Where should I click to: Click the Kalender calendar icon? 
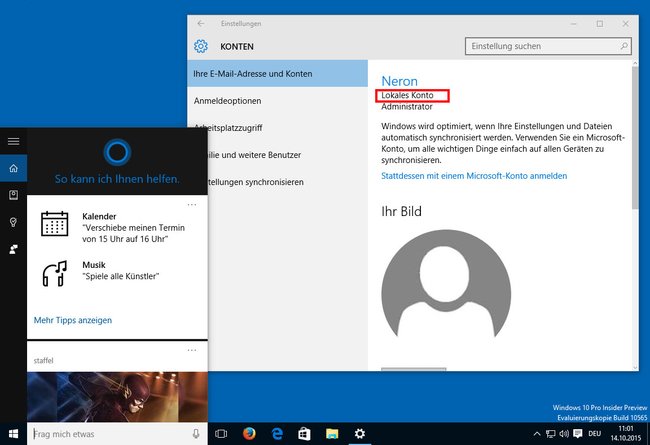click(x=54, y=224)
